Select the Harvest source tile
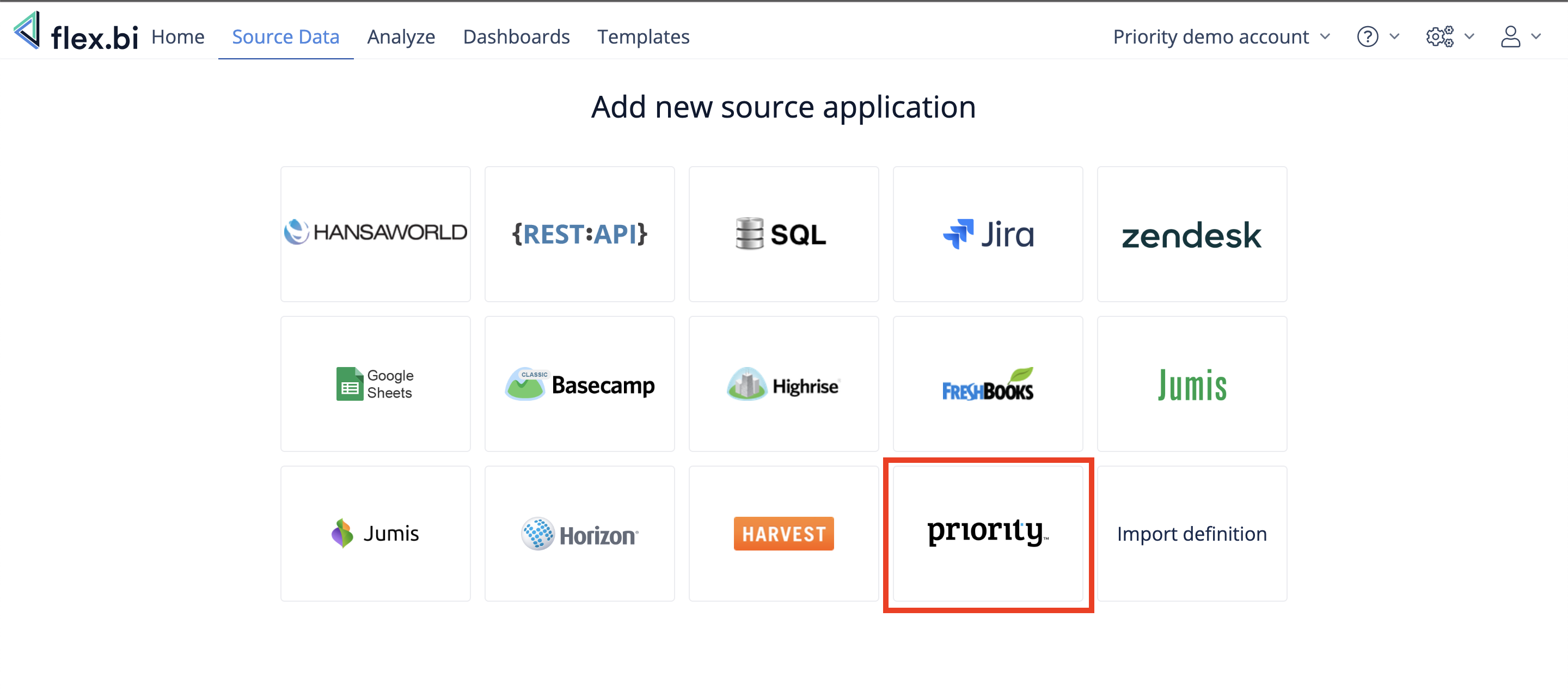Image resolution: width=1568 pixels, height=697 pixels. click(783, 533)
